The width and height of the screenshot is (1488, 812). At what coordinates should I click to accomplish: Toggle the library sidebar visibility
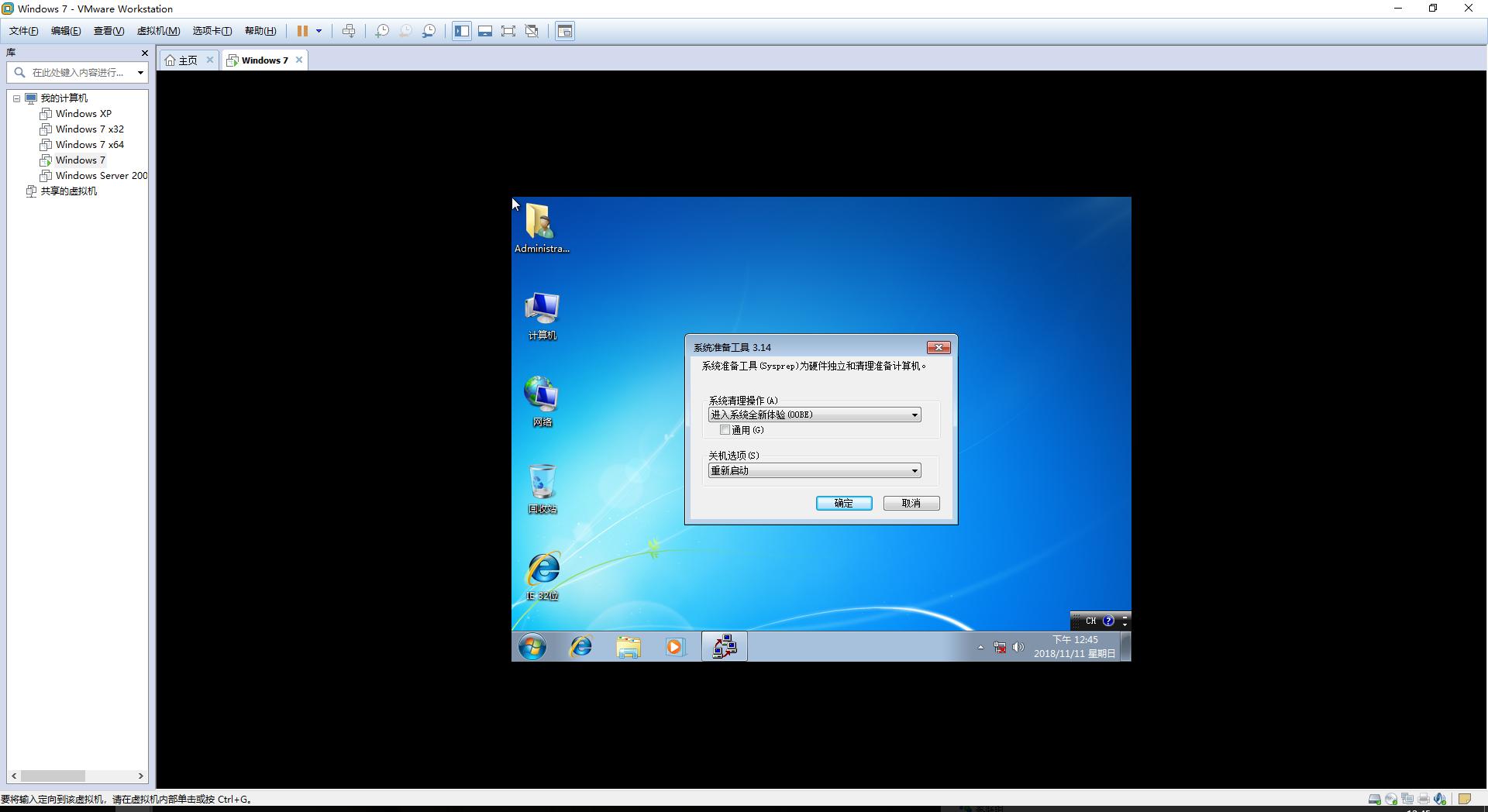point(461,31)
